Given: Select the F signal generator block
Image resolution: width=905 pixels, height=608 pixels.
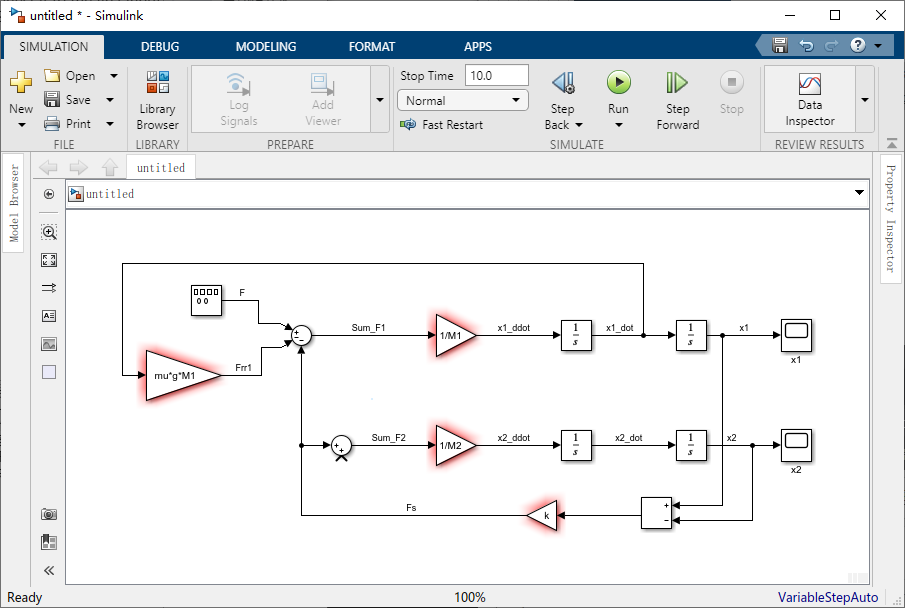Looking at the screenshot, I should point(207,300).
